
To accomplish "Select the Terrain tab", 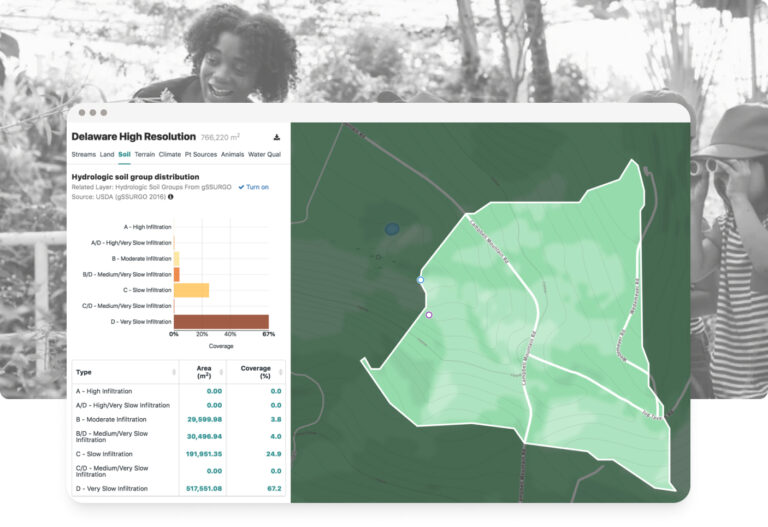I will pyautogui.click(x=144, y=155).
